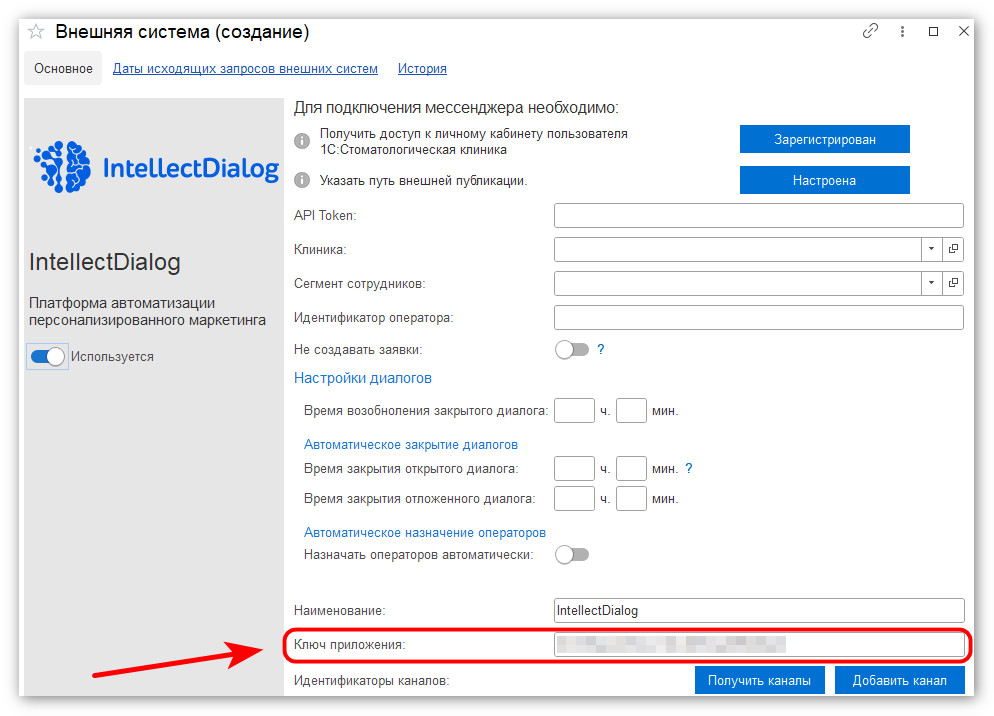Open the История tab
The image size is (994, 716).
(x=422, y=68)
